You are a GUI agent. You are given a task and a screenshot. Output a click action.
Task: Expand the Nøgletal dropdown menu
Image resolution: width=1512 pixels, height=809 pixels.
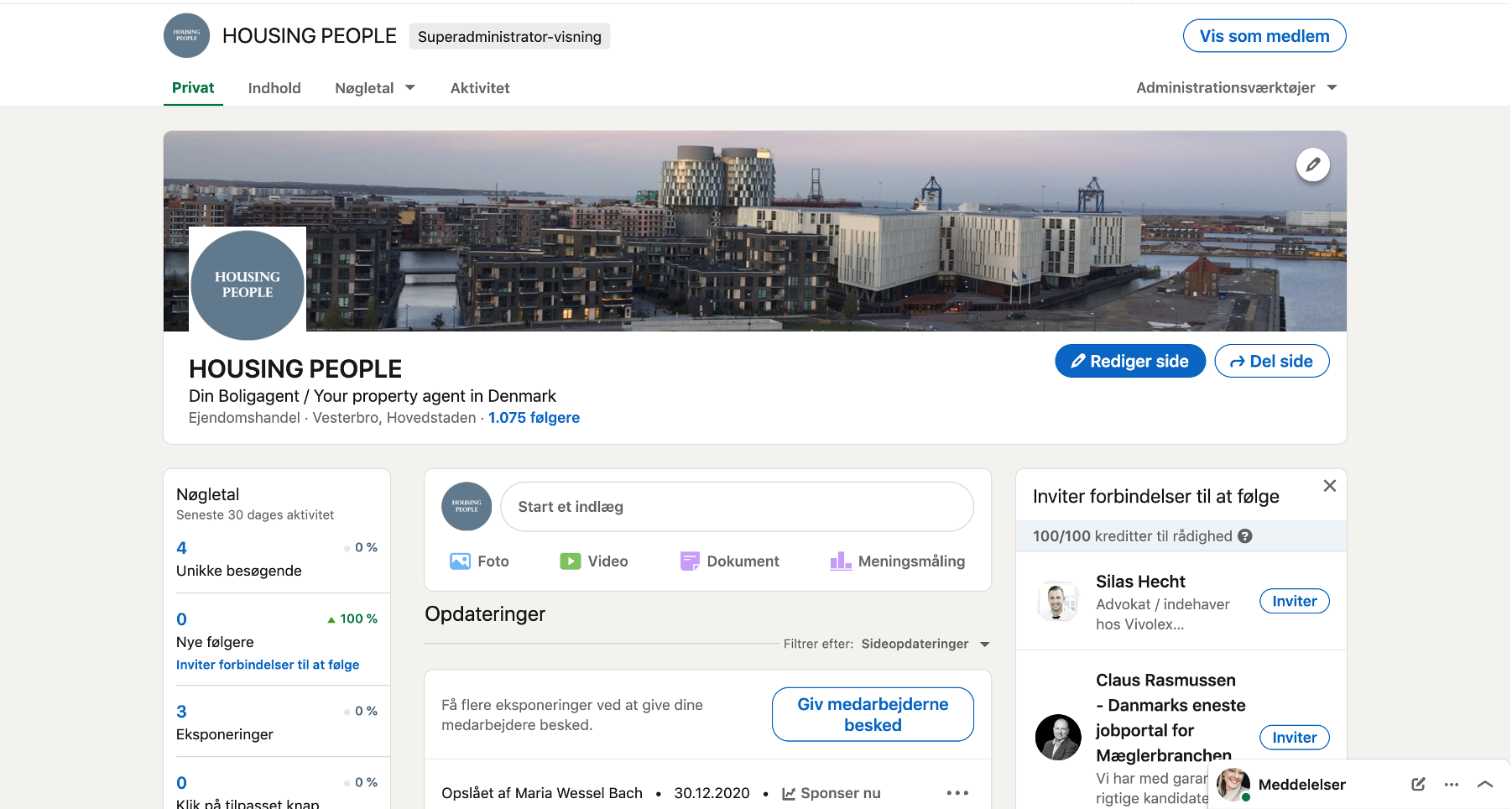[375, 88]
